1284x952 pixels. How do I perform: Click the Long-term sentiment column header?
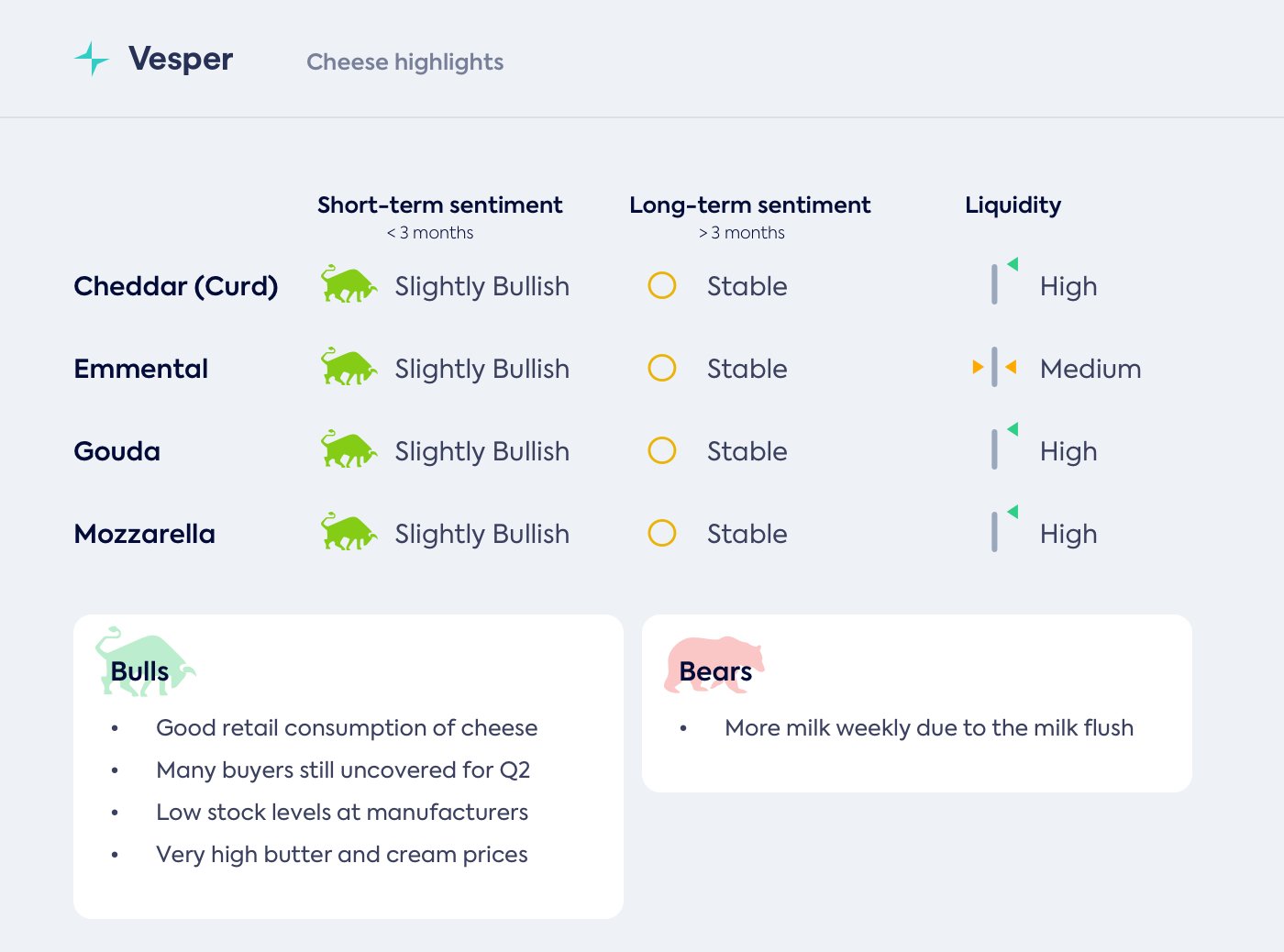pyautogui.click(x=749, y=205)
